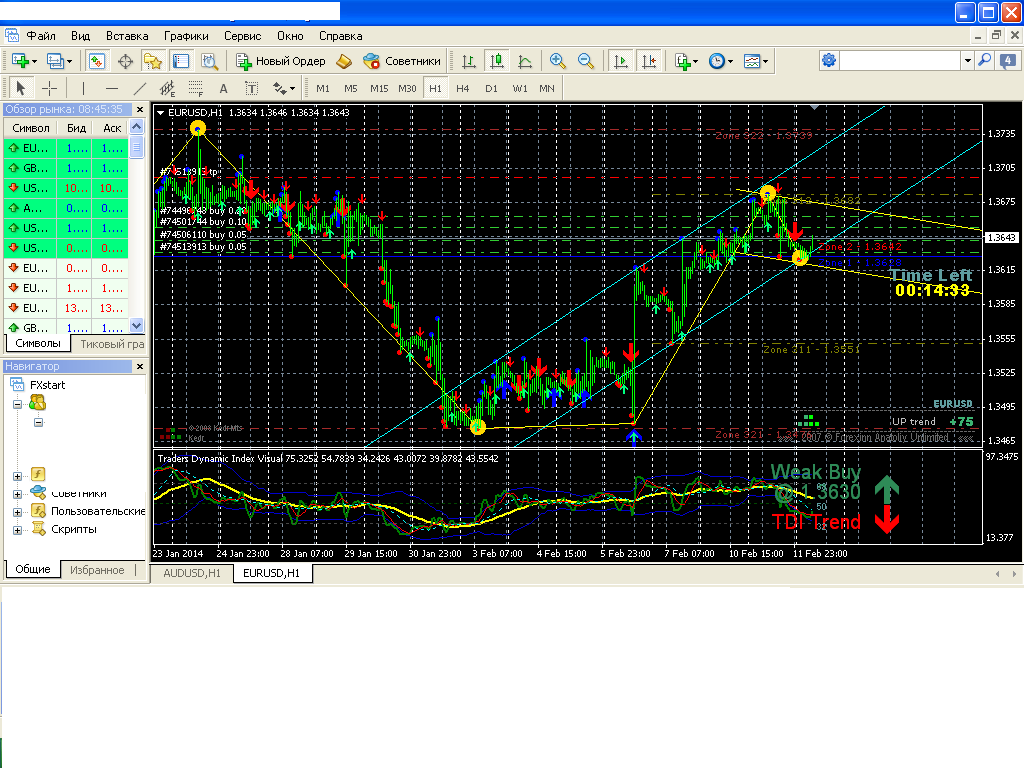Select the trendline drawing tool
This screenshot has width=1024, height=768.
click(140, 88)
